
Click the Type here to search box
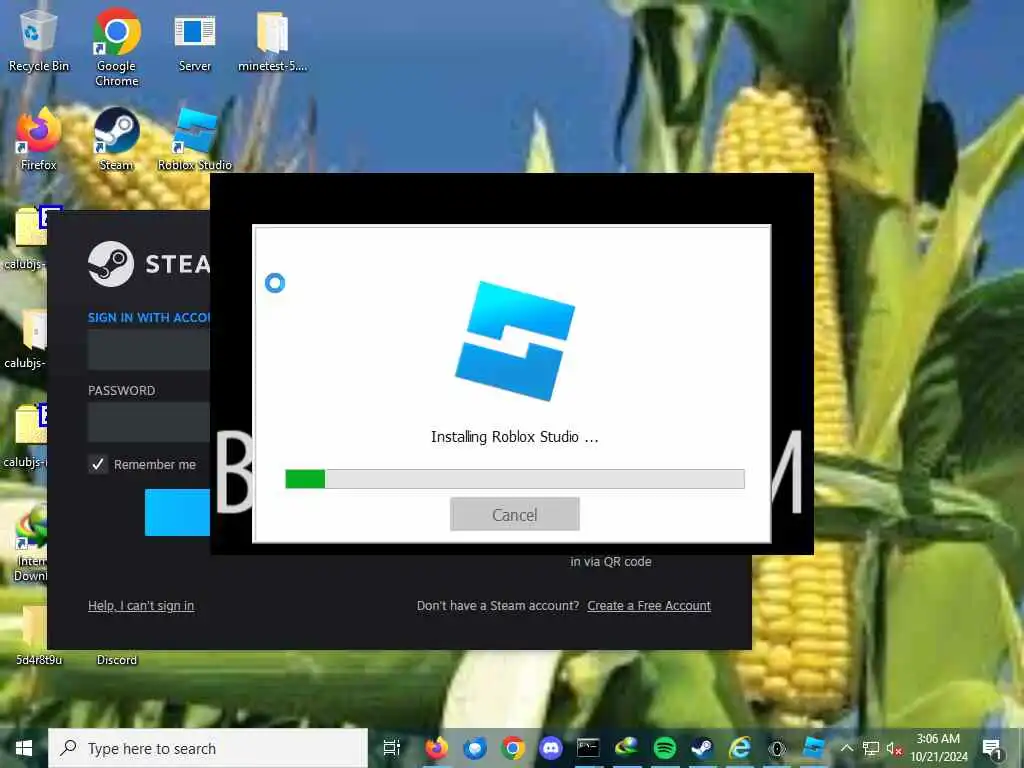pyautogui.click(x=208, y=748)
